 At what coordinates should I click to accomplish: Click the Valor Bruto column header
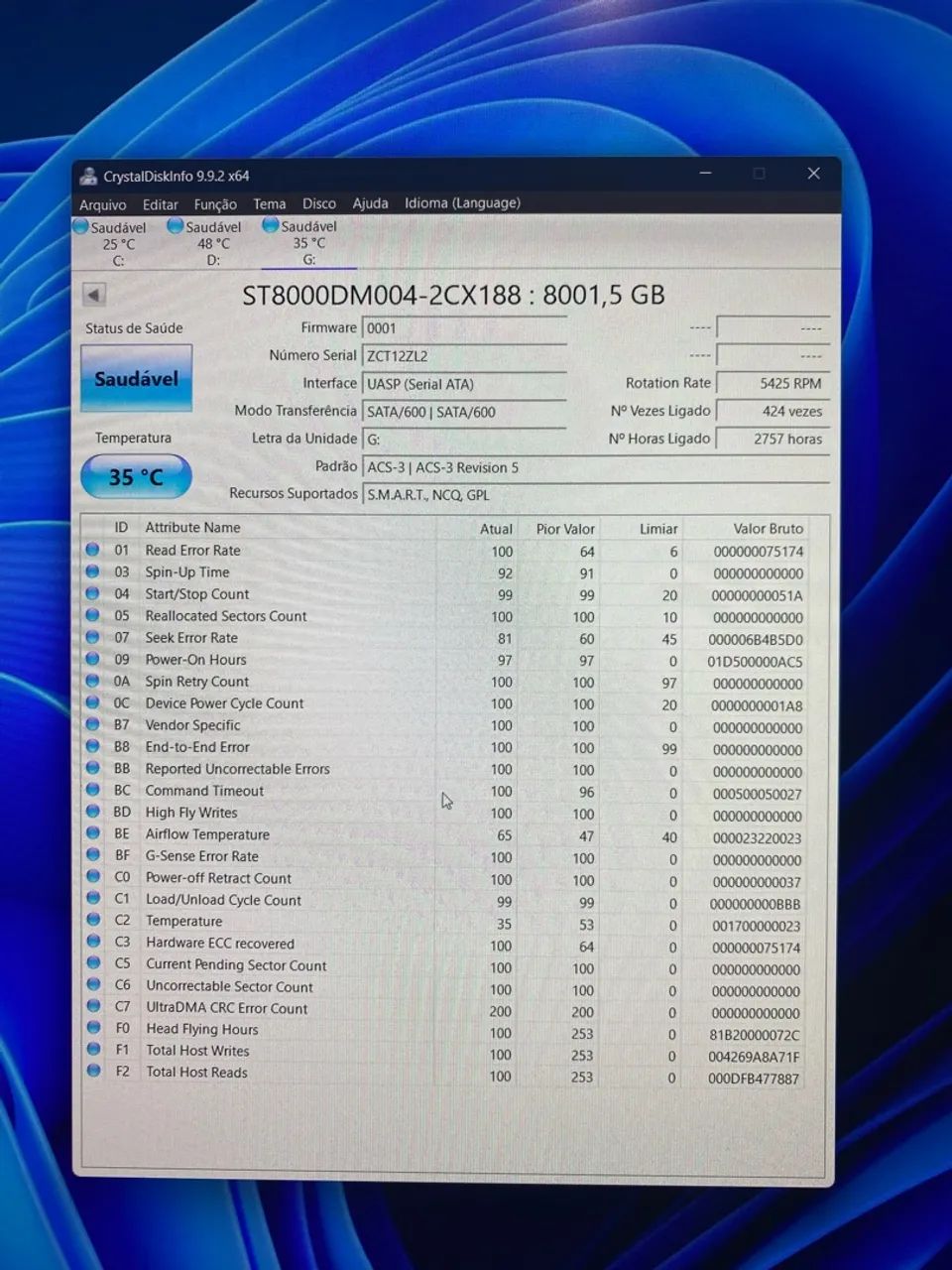(x=769, y=529)
